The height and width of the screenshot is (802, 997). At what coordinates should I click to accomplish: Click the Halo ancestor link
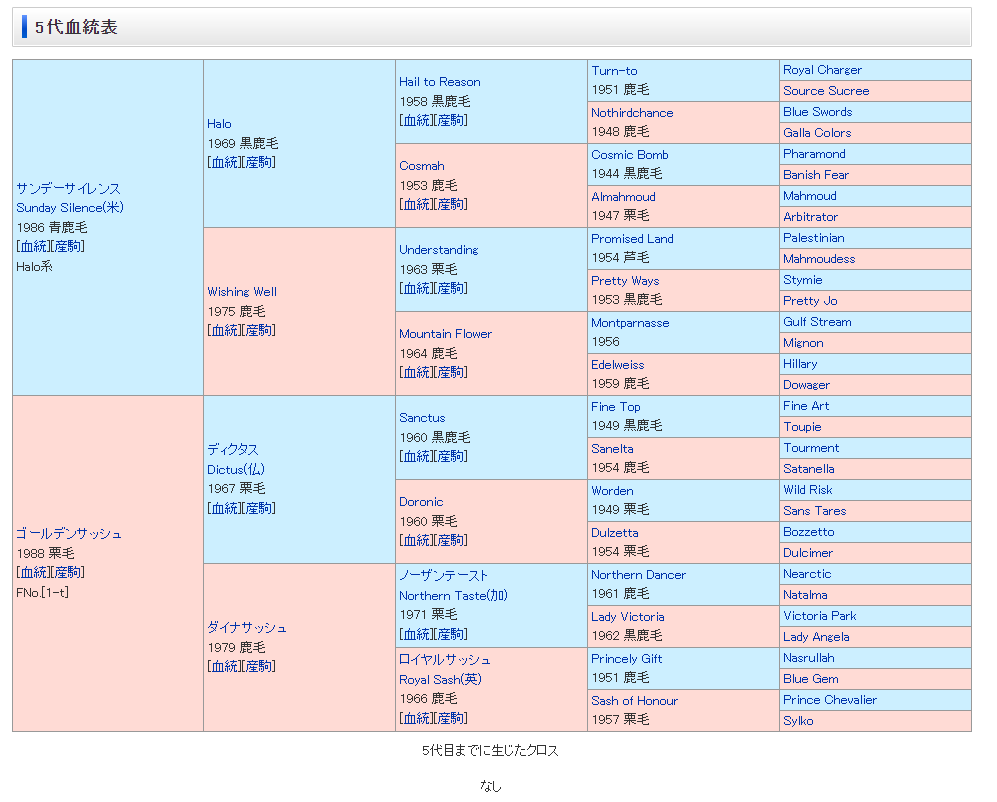219,124
